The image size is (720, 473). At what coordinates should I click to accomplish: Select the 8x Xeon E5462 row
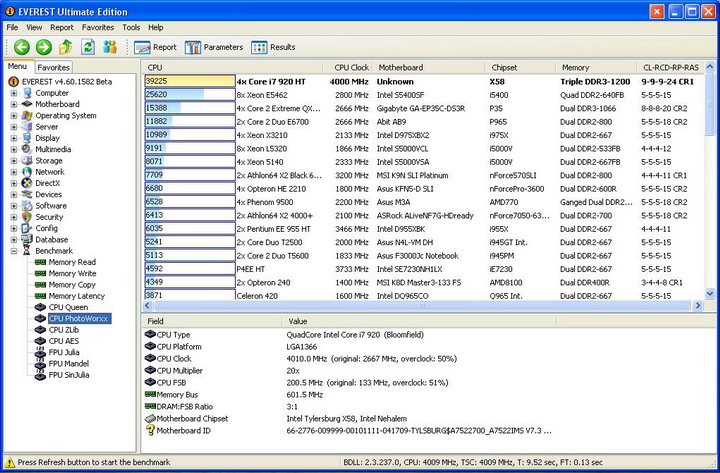tap(423, 95)
